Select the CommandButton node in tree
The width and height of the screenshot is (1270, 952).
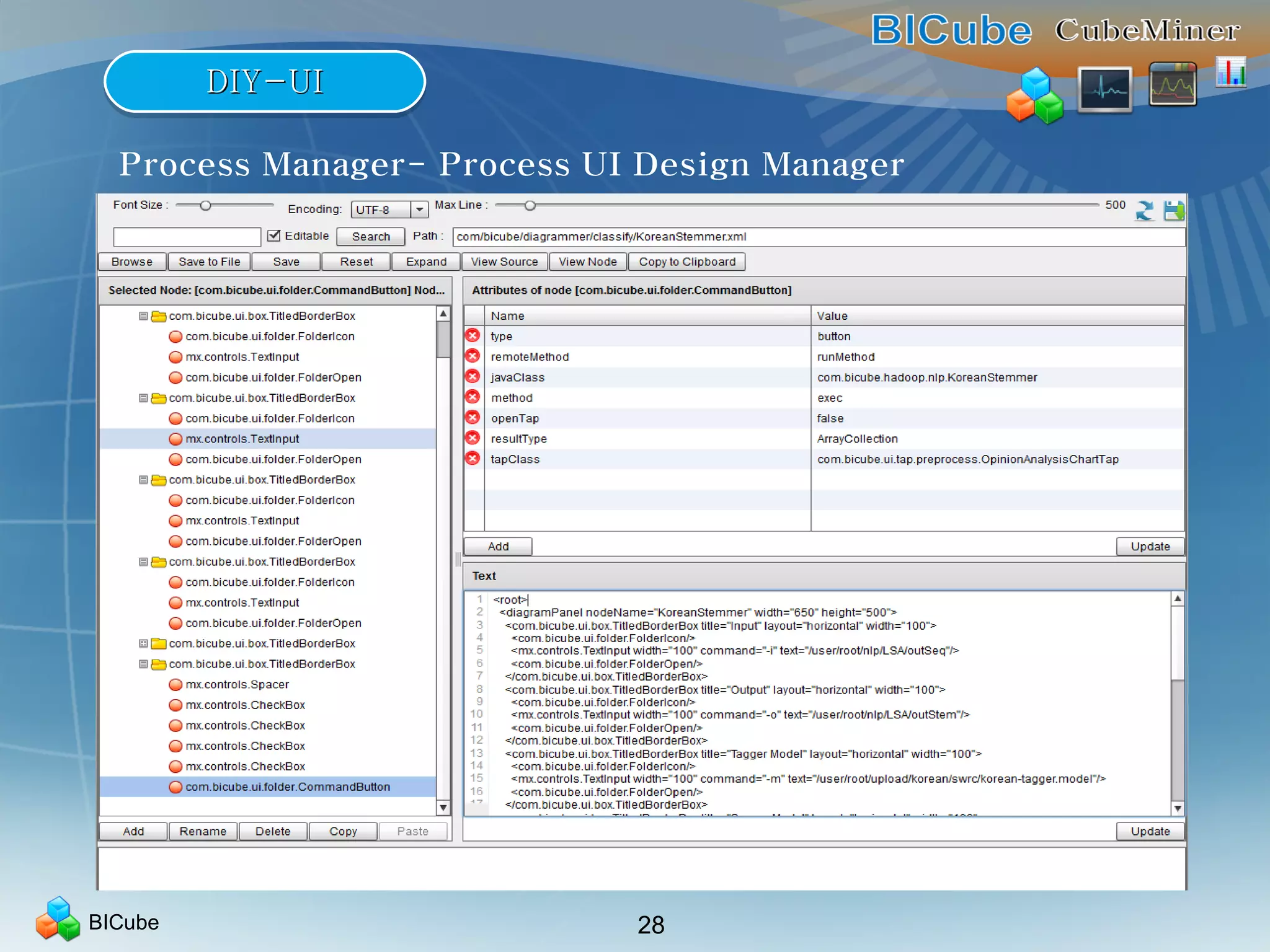pyautogui.click(x=268, y=787)
